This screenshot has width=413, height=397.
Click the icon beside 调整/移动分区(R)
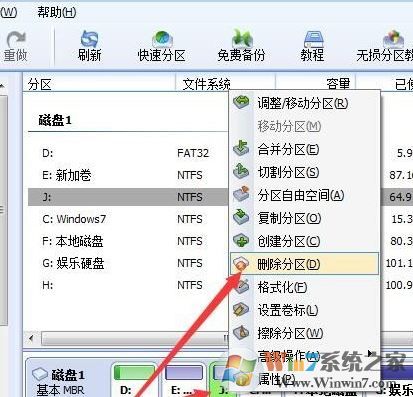point(241,102)
